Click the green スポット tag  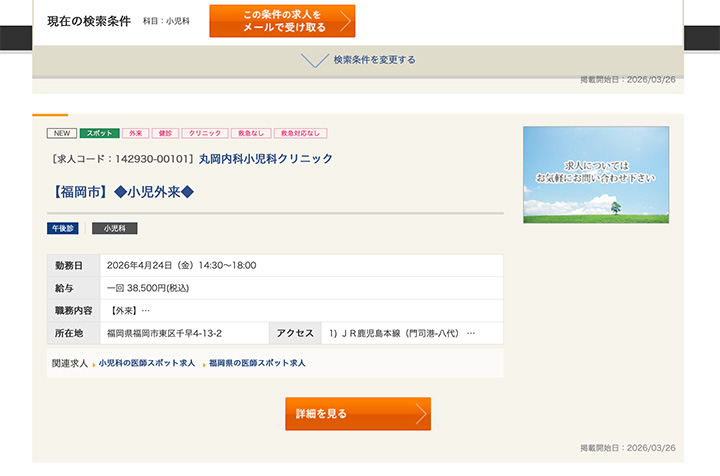tap(99, 133)
